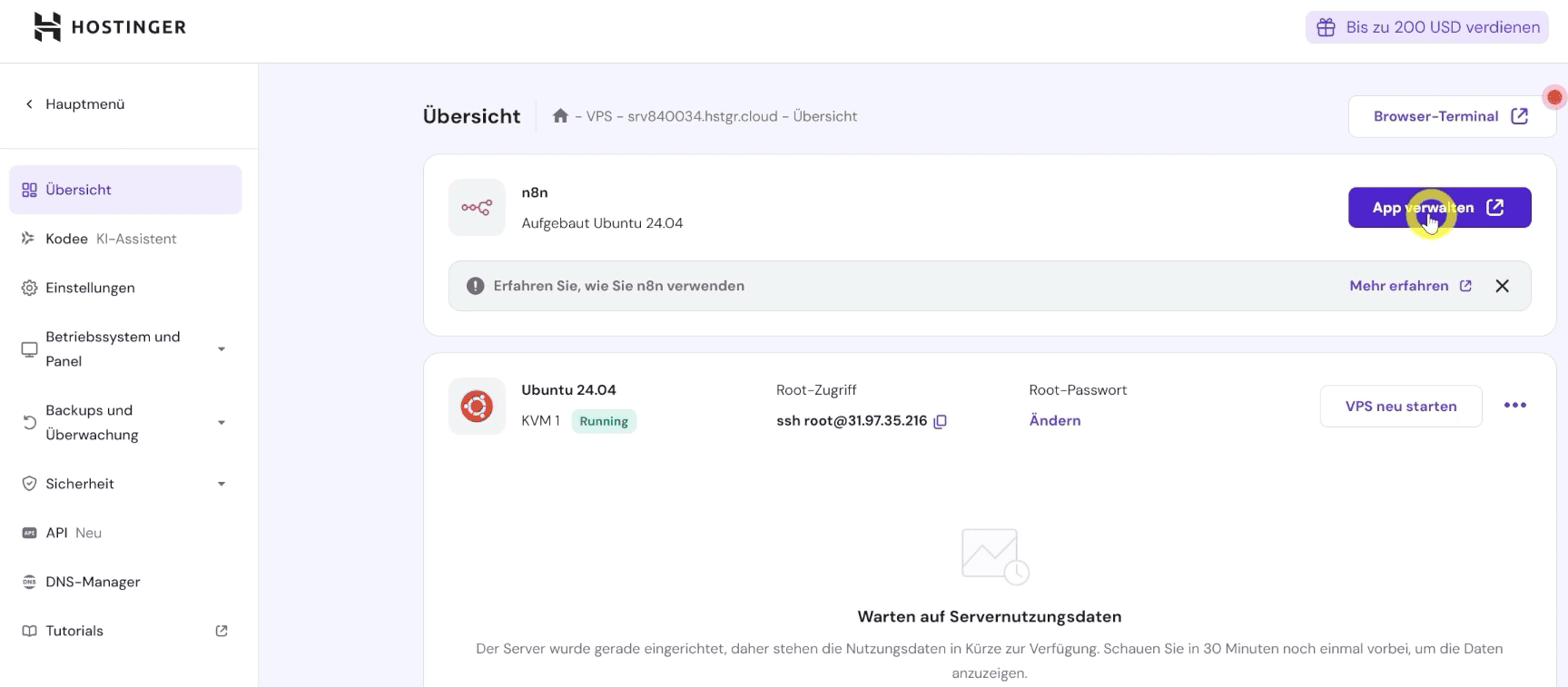Click the 'ssh root@31.97.35.216' text
Screen dimensions: 1568x687
[852, 421]
